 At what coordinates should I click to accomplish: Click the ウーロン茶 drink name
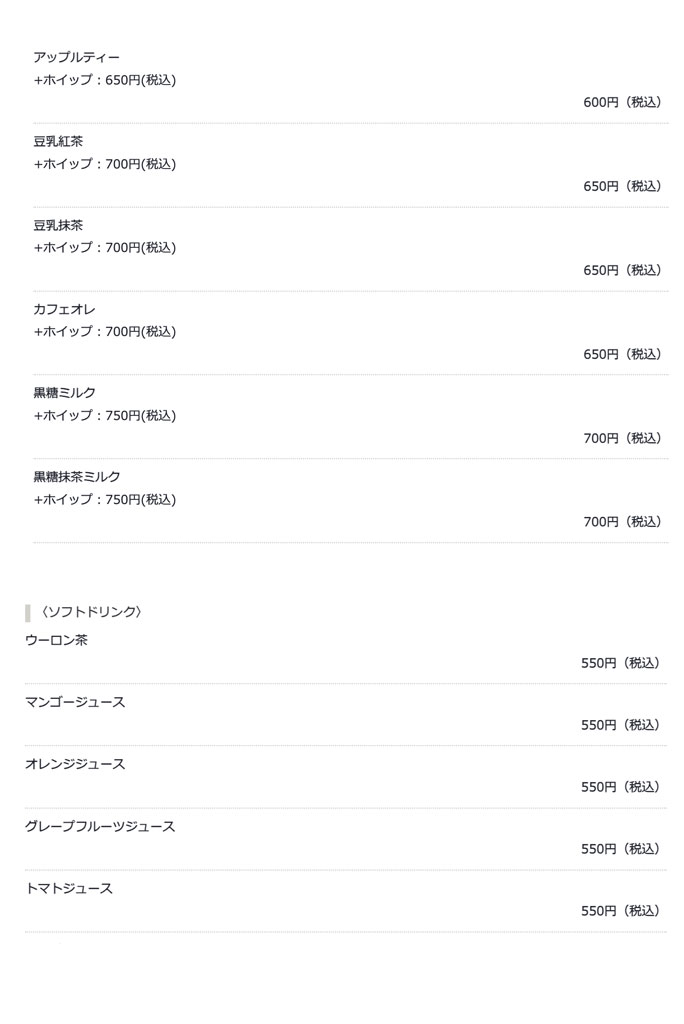point(56,640)
